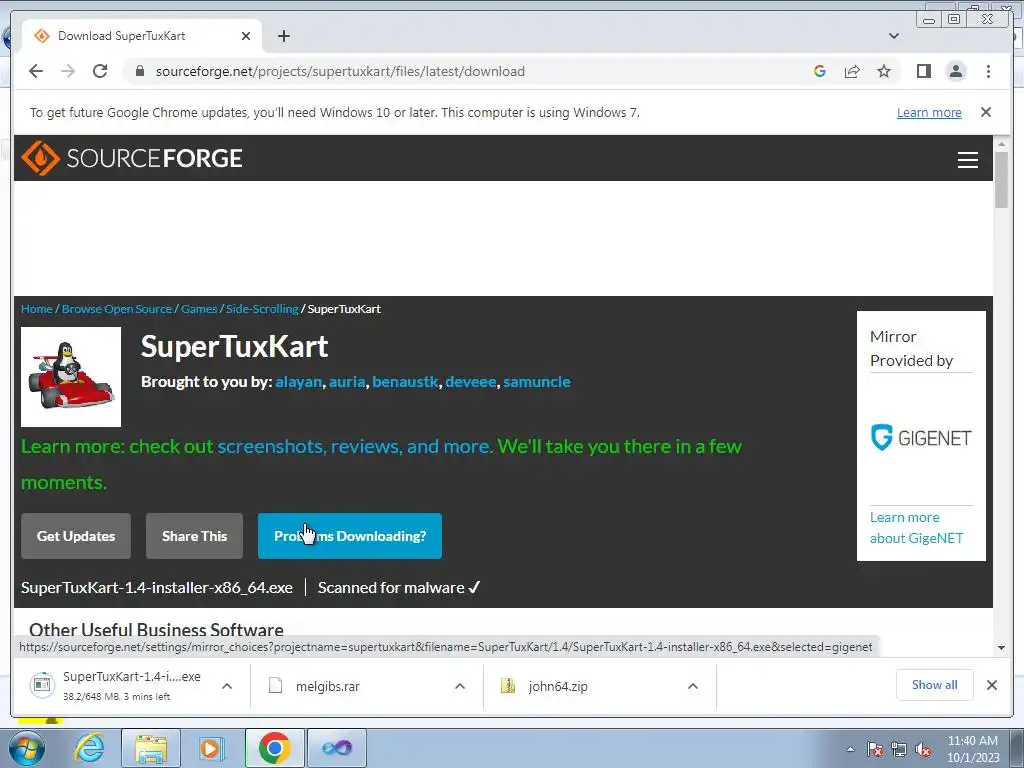The image size is (1024, 768).
Task: Open the tab search dropdown arrow
Action: (894, 36)
